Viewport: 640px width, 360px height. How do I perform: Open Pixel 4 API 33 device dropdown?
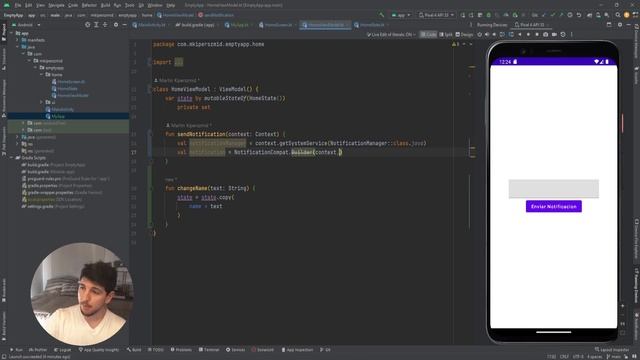(x=436, y=15)
